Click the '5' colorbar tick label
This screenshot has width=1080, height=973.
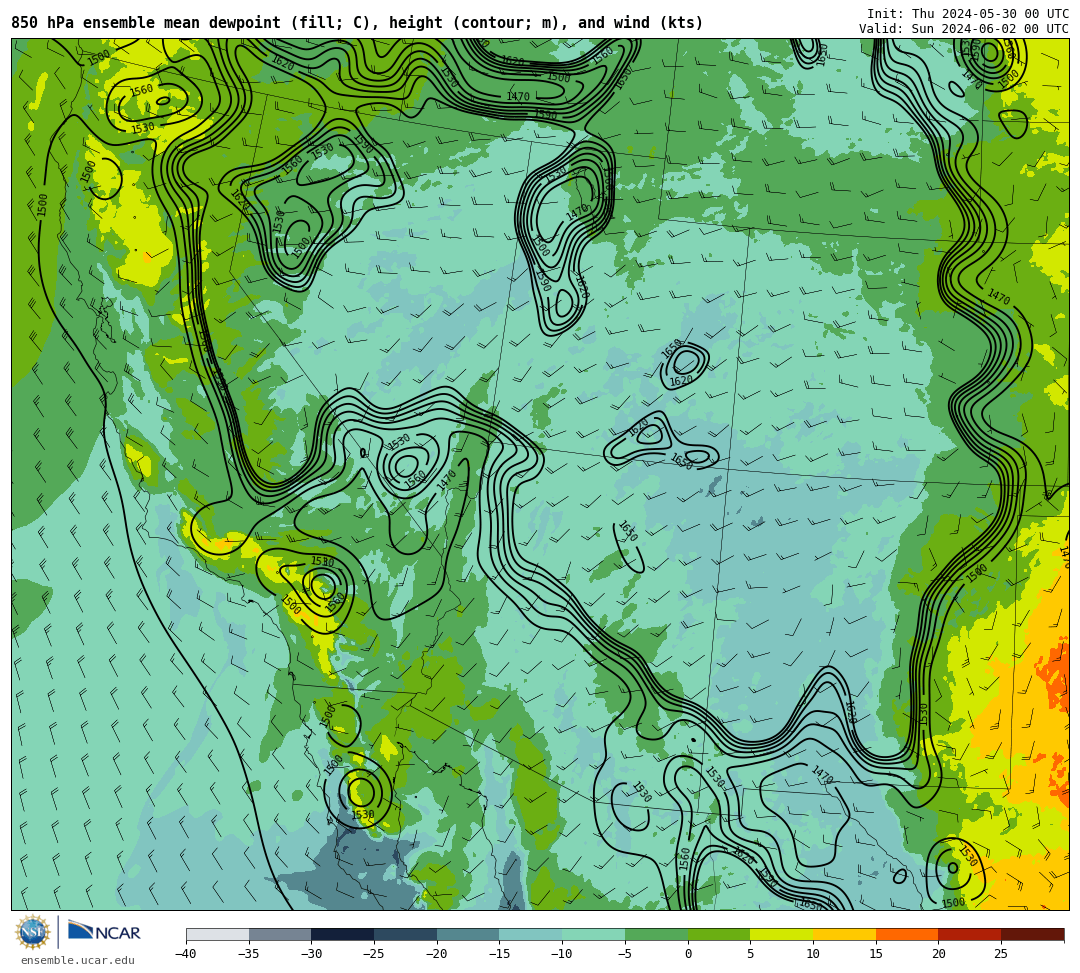pos(750,954)
